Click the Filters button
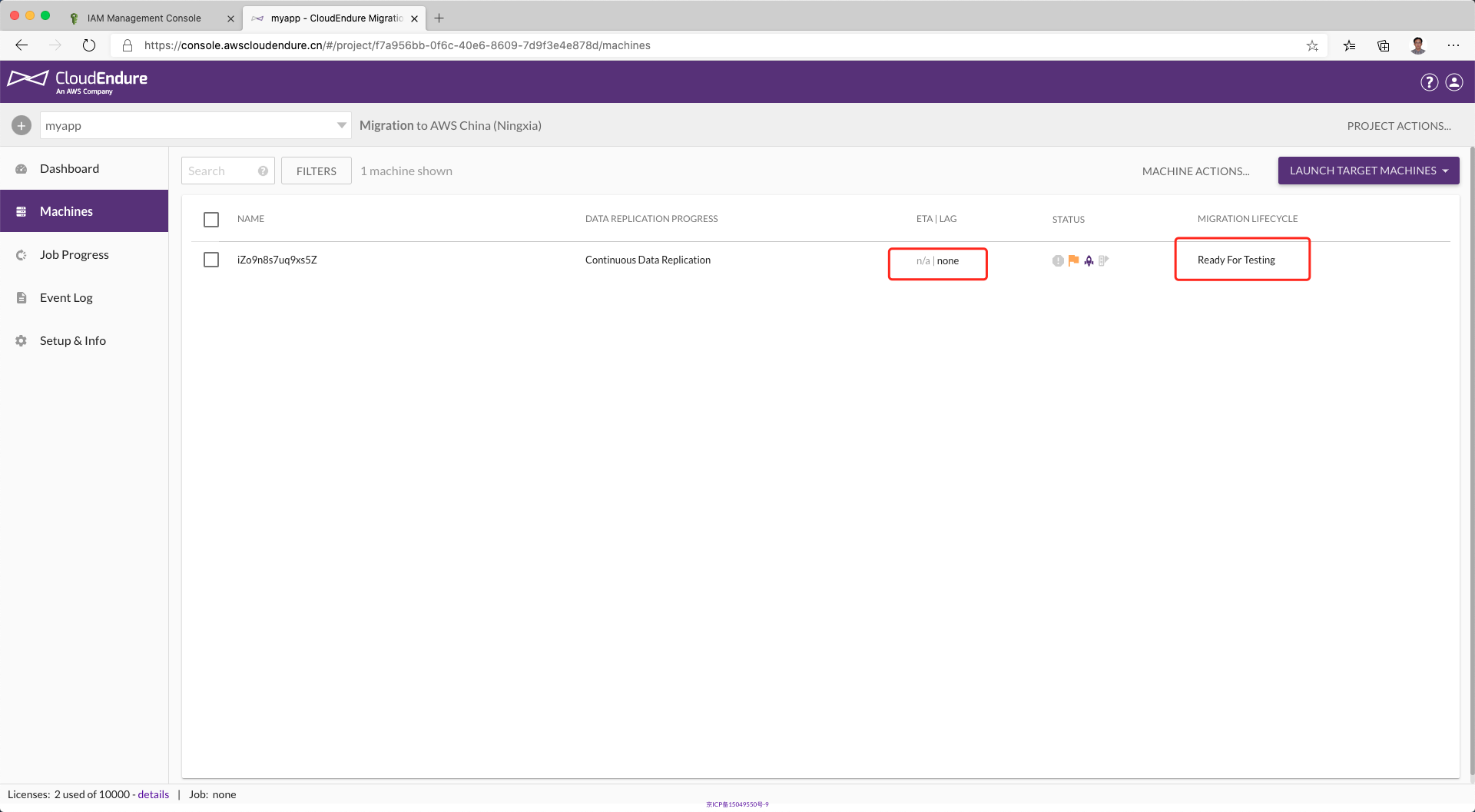 tap(316, 171)
